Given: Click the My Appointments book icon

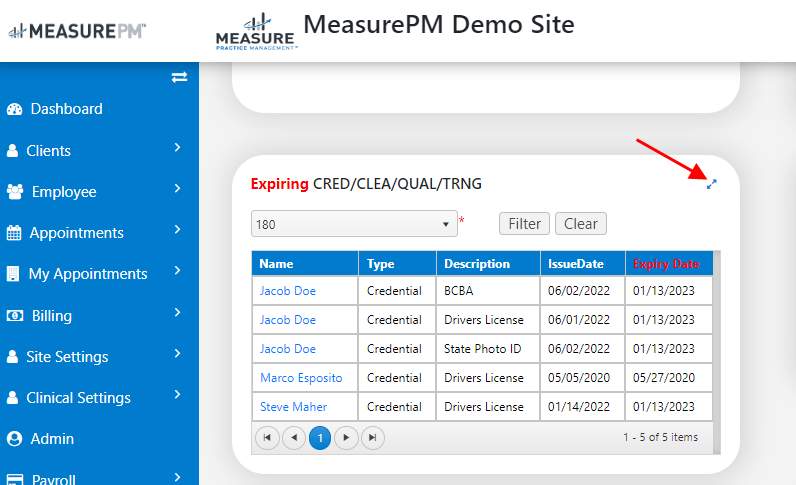Looking at the screenshot, I should click(x=13, y=274).
